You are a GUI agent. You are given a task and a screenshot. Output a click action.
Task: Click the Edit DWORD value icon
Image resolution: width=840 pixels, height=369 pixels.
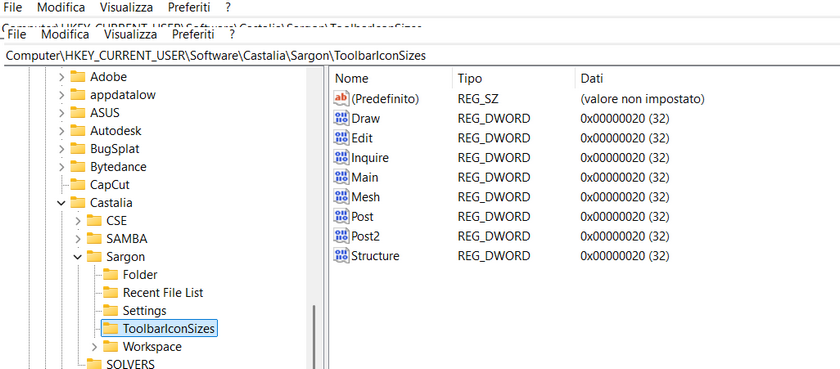coord(341,138)
